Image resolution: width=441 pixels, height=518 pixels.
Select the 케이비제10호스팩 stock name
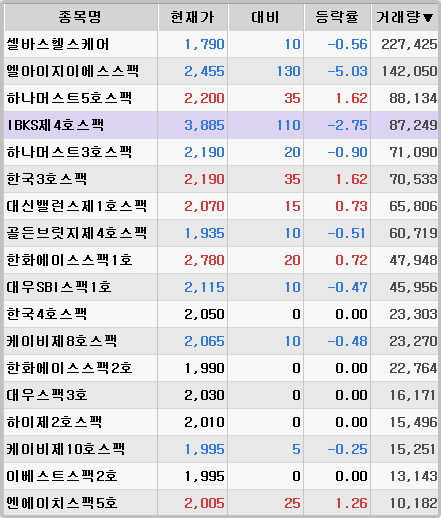pos(66,449)
